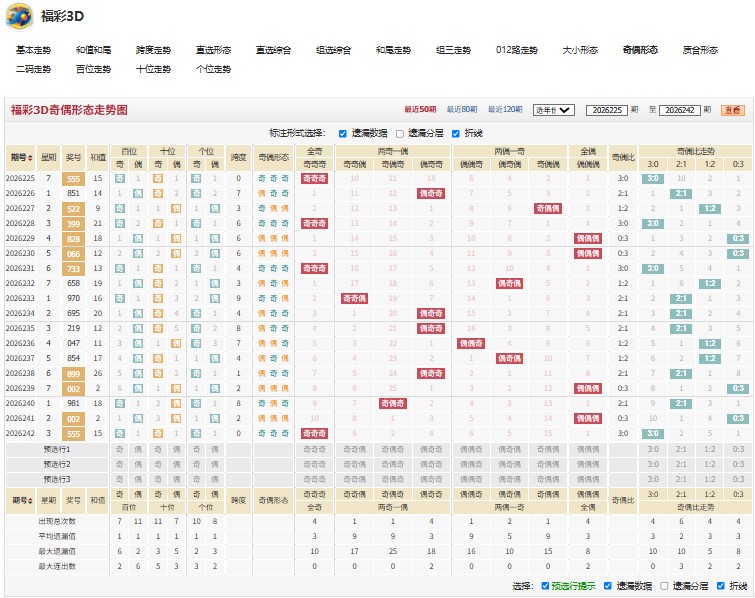Select 0:3 in the 预选行2 row

pyautogui.click(x=738, y=464)
